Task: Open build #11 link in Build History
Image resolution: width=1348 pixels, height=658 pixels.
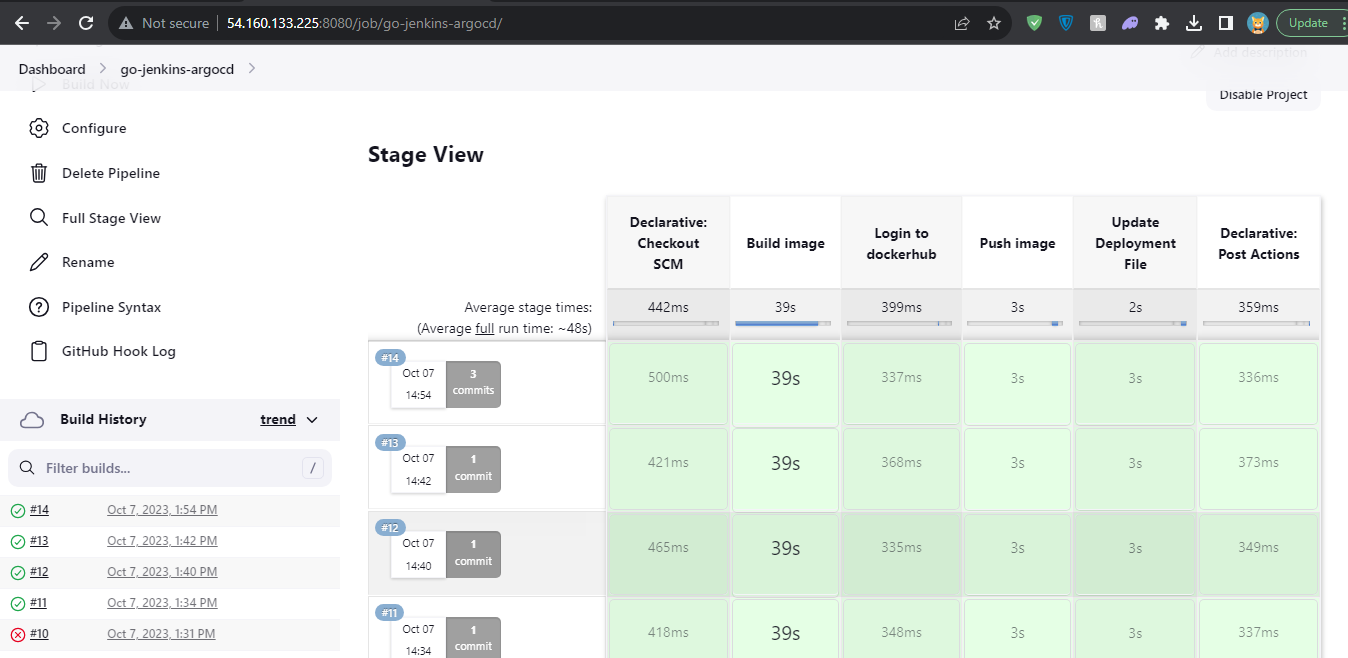Action: pyautogui.click(x=39, y=603)
